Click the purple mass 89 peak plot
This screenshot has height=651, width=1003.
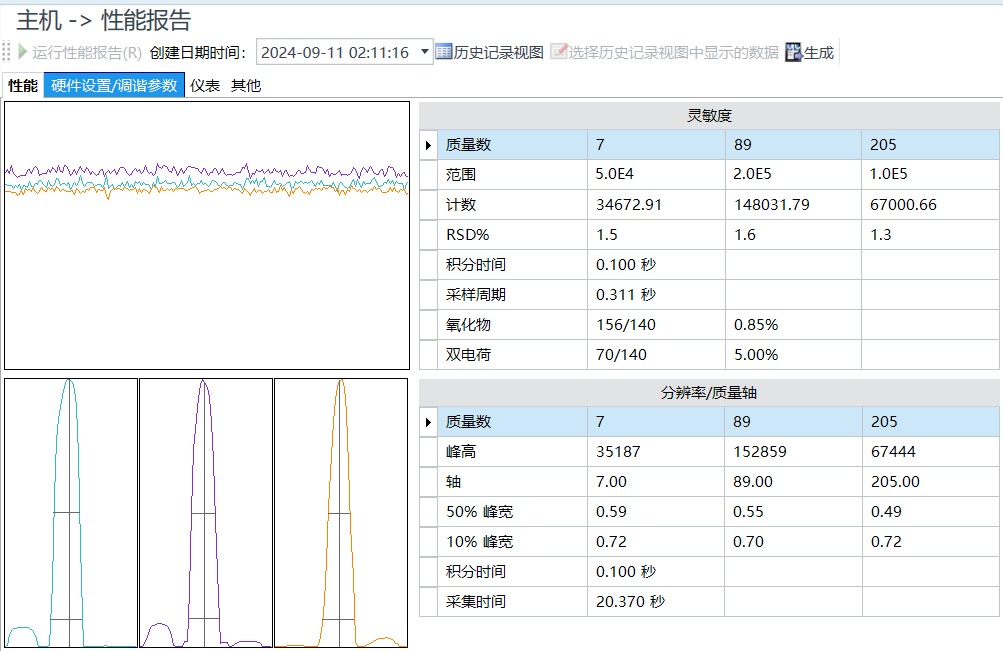coord(206,513)
